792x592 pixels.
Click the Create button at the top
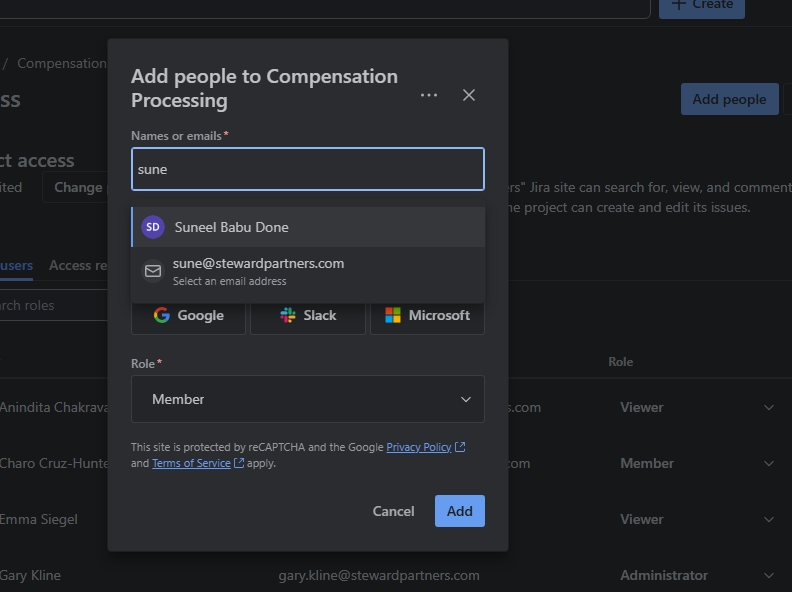click(x=702, y=5)
